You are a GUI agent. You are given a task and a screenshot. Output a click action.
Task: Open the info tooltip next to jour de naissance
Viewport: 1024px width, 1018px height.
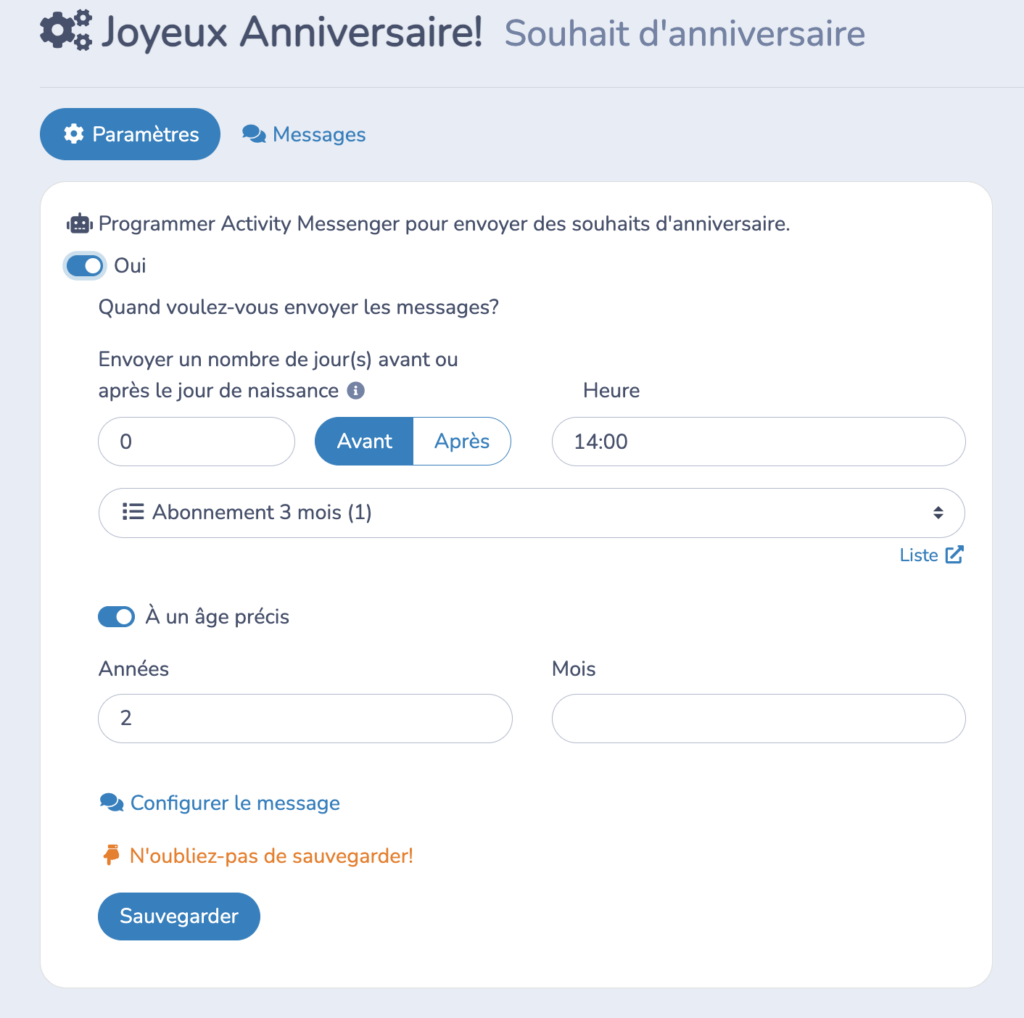[x=355, y=391]
